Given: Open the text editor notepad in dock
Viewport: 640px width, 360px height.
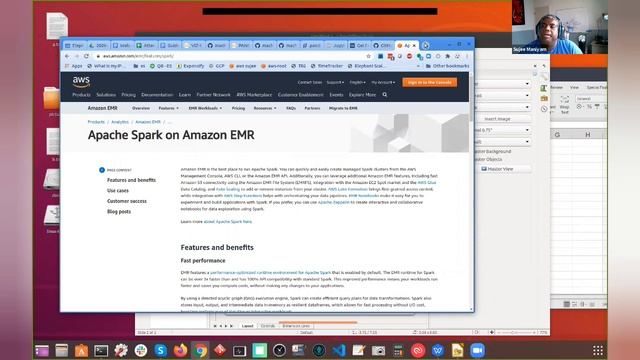Looking at the screenshot, I should coord(358,350).
